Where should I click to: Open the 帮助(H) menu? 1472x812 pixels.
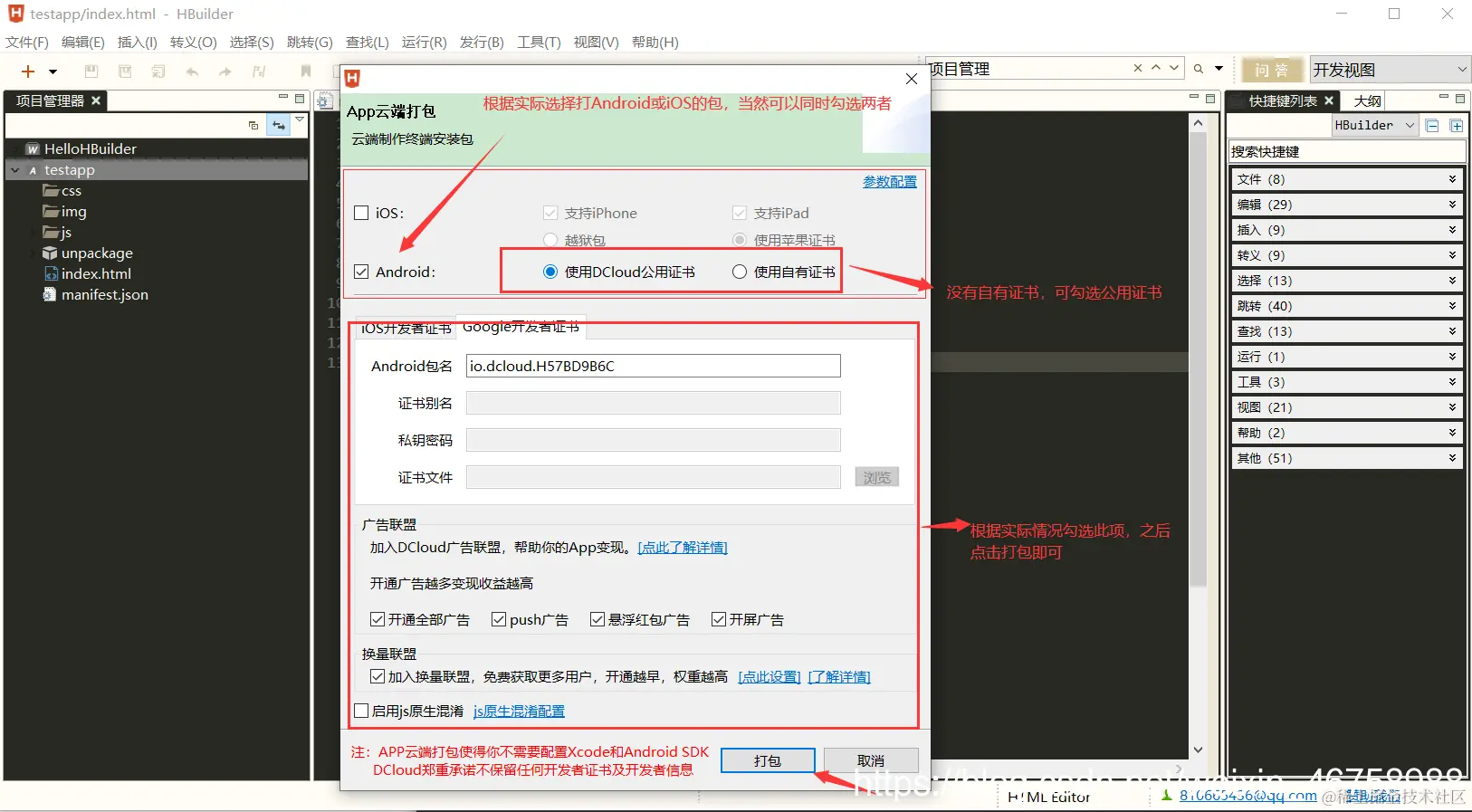point(655,43)
